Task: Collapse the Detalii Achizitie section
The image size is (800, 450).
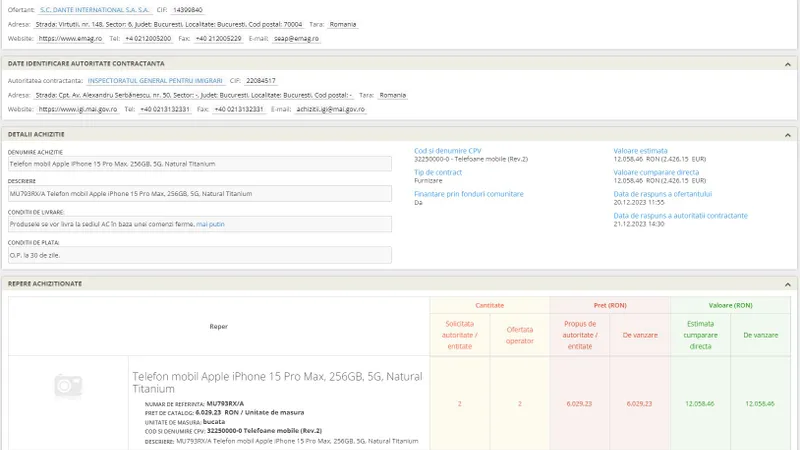Action: [787, 135]
